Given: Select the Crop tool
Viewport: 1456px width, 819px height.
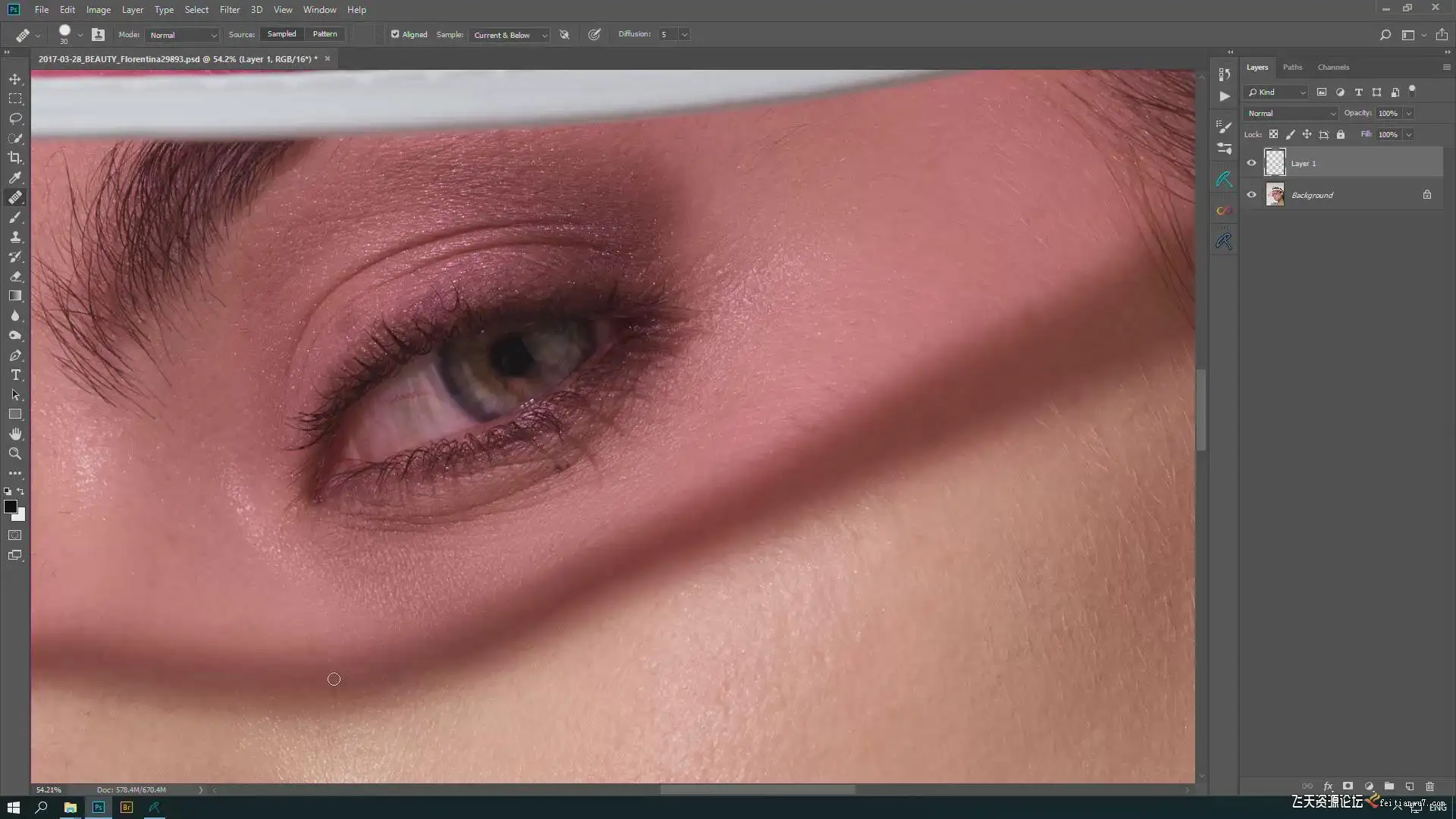Looking at the screenshot, I should (x=15, y=158).
